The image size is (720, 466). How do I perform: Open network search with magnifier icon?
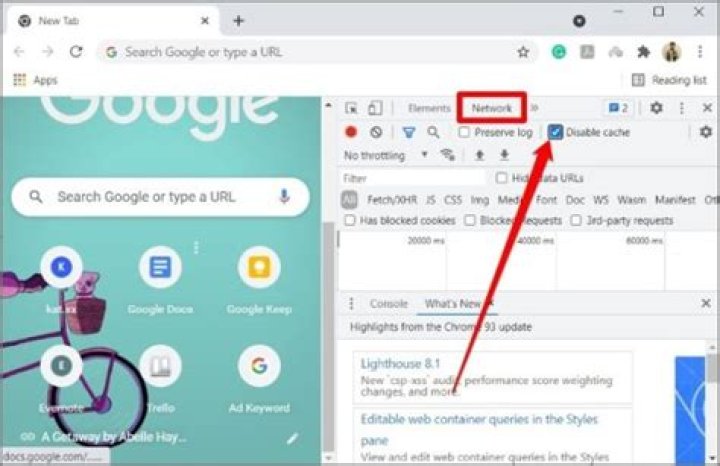[433, 132]
